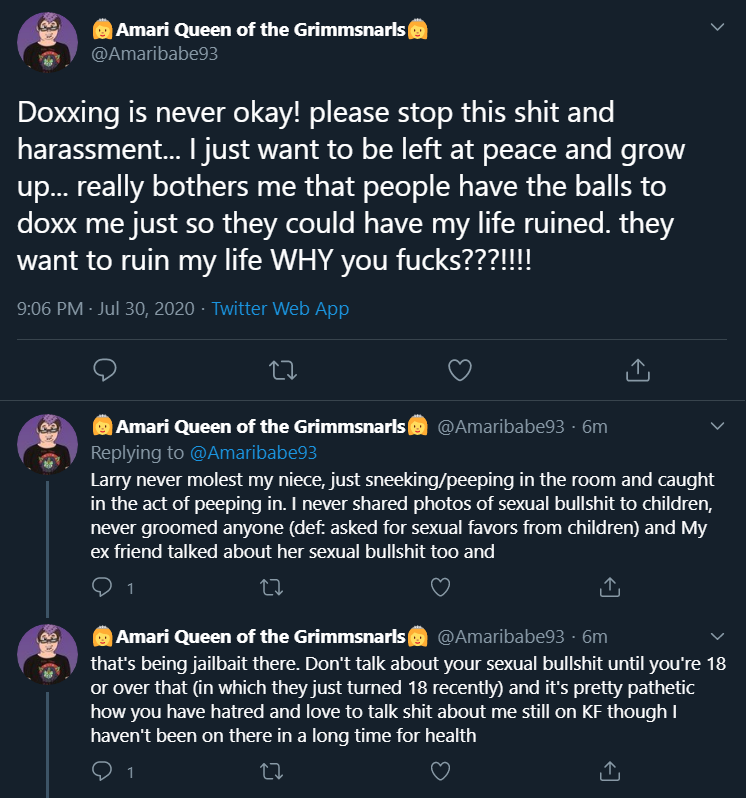The height and width of the screenshot is (798, 746).
Task: View the 9:06 PM Jul 30, 2020 timestamp
Action: [x=106, y=308]
